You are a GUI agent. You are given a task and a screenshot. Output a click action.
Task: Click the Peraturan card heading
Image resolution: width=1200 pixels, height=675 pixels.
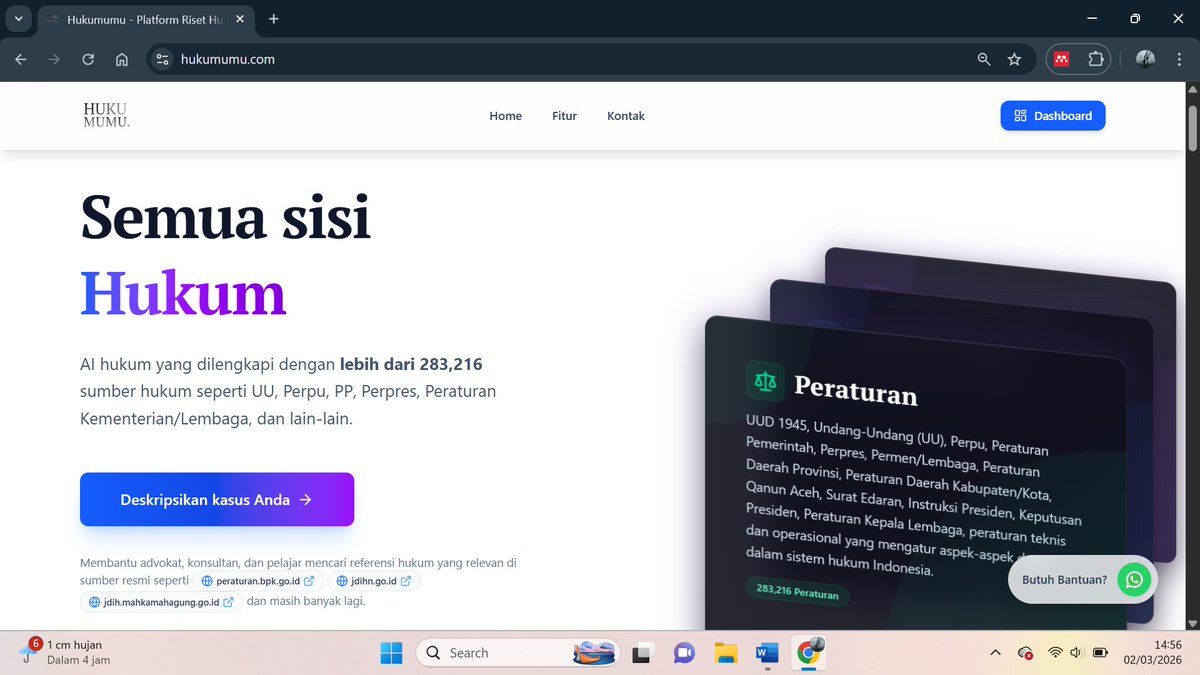pyautogui.click(x=856, y=390)
